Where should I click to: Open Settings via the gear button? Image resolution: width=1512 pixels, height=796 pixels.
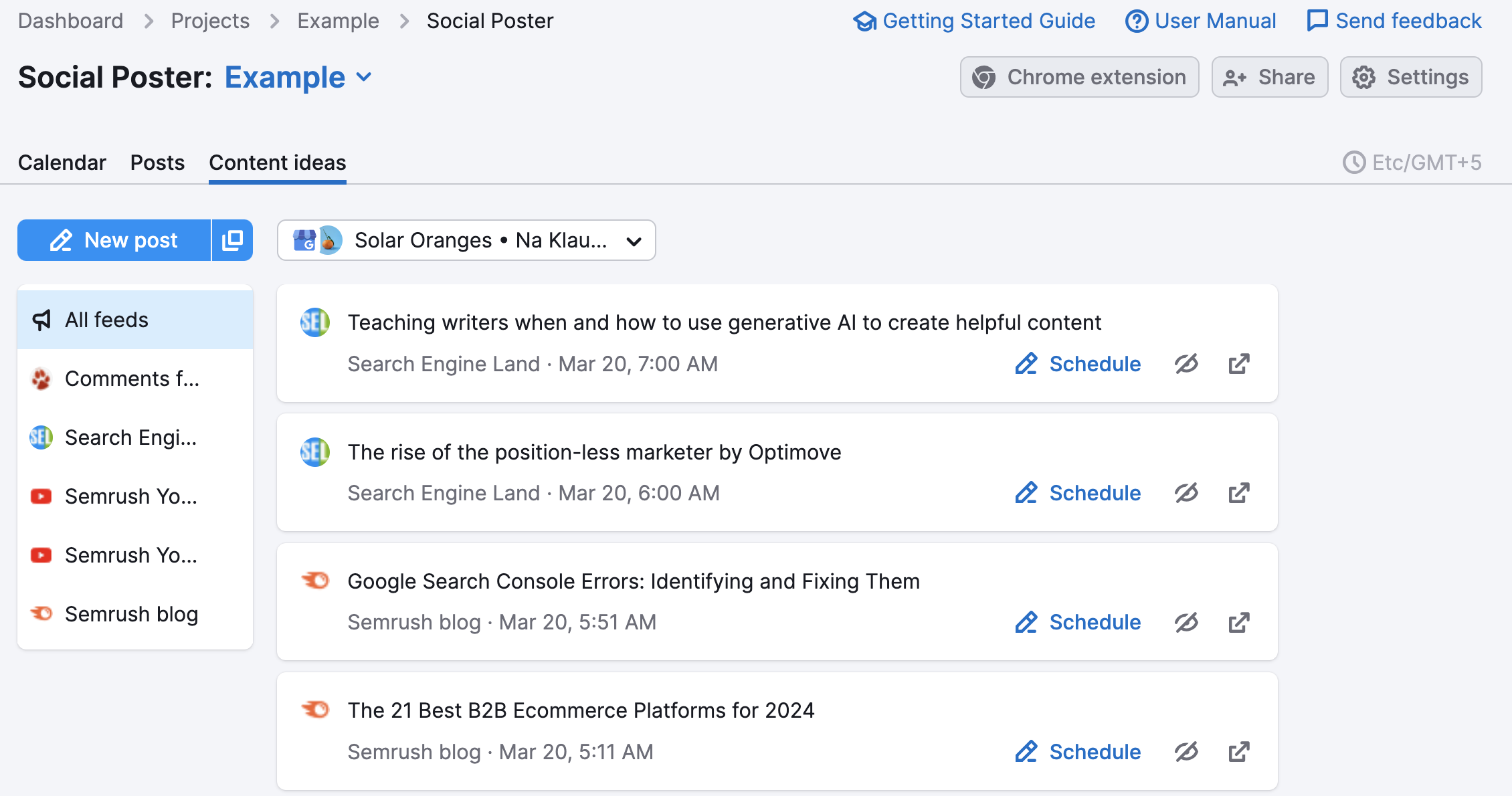pyautogui.click(x=1410, y=76)
